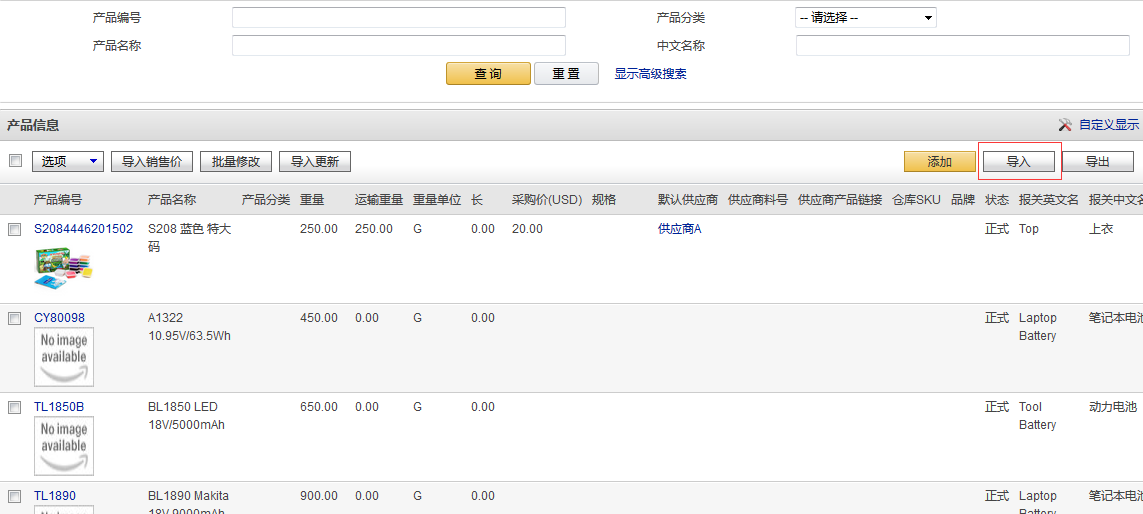Click the 默认供应商 column header
Image resolution: width=1143 pixels, height=514 pixels.
point(687,200)
